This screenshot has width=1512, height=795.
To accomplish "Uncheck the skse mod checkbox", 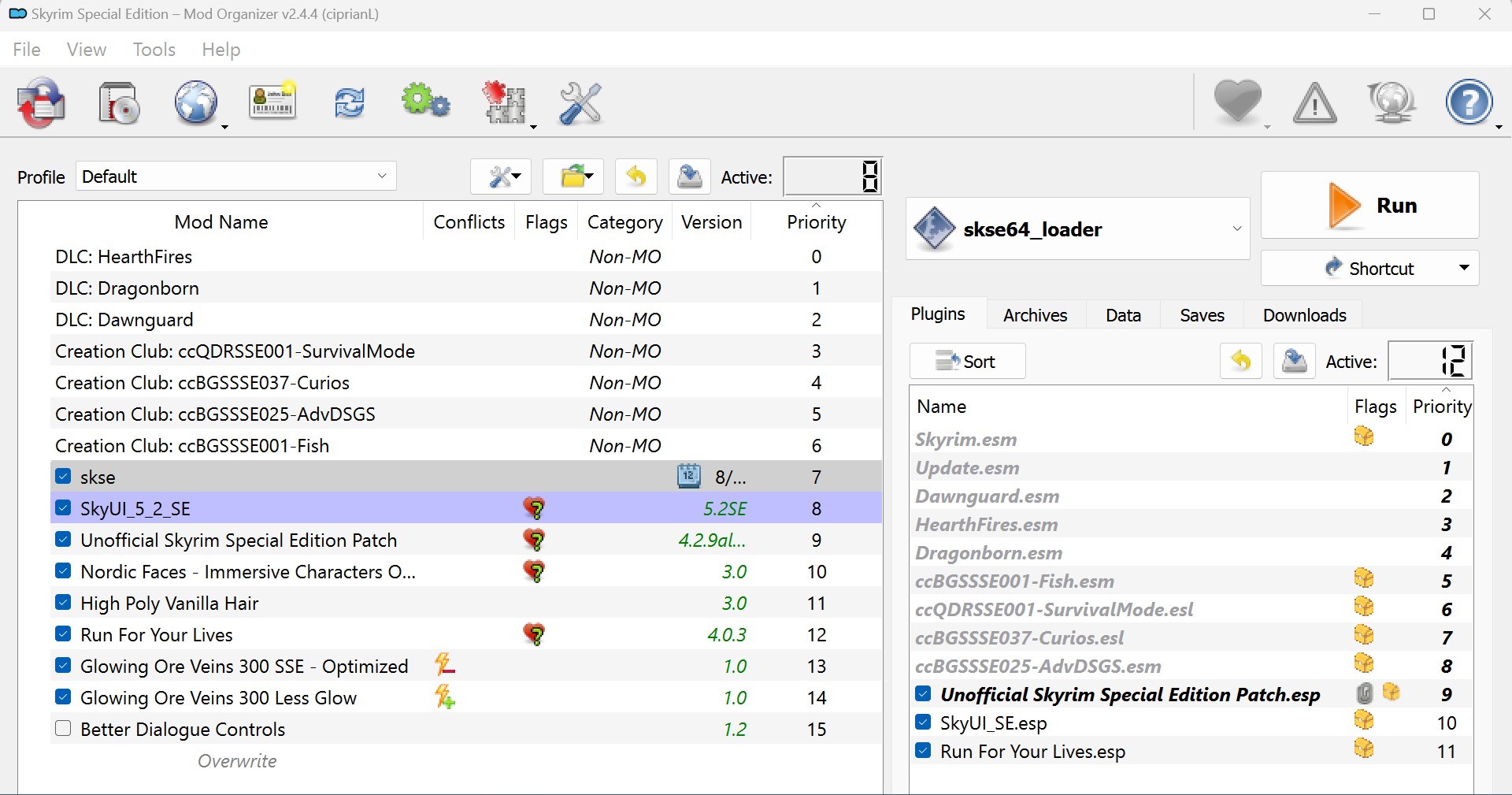I will (x=64, y=476).
